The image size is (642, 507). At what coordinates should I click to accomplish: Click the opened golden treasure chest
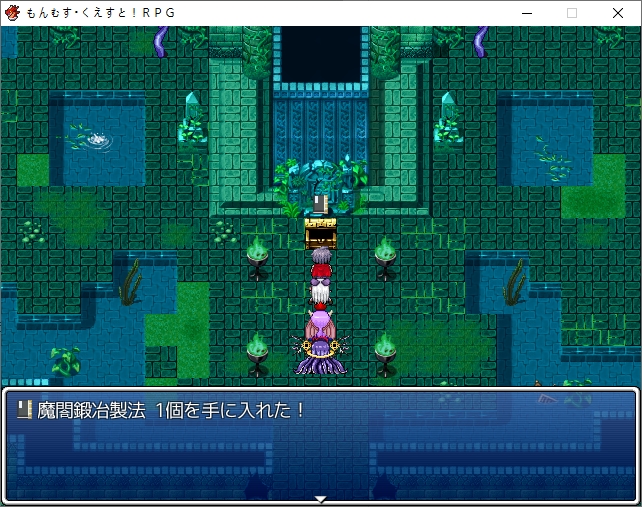tap(321, 233)
